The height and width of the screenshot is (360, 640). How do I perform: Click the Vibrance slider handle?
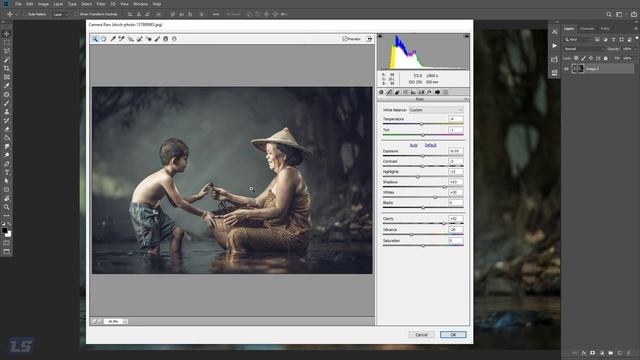click(x=411, y=235)
